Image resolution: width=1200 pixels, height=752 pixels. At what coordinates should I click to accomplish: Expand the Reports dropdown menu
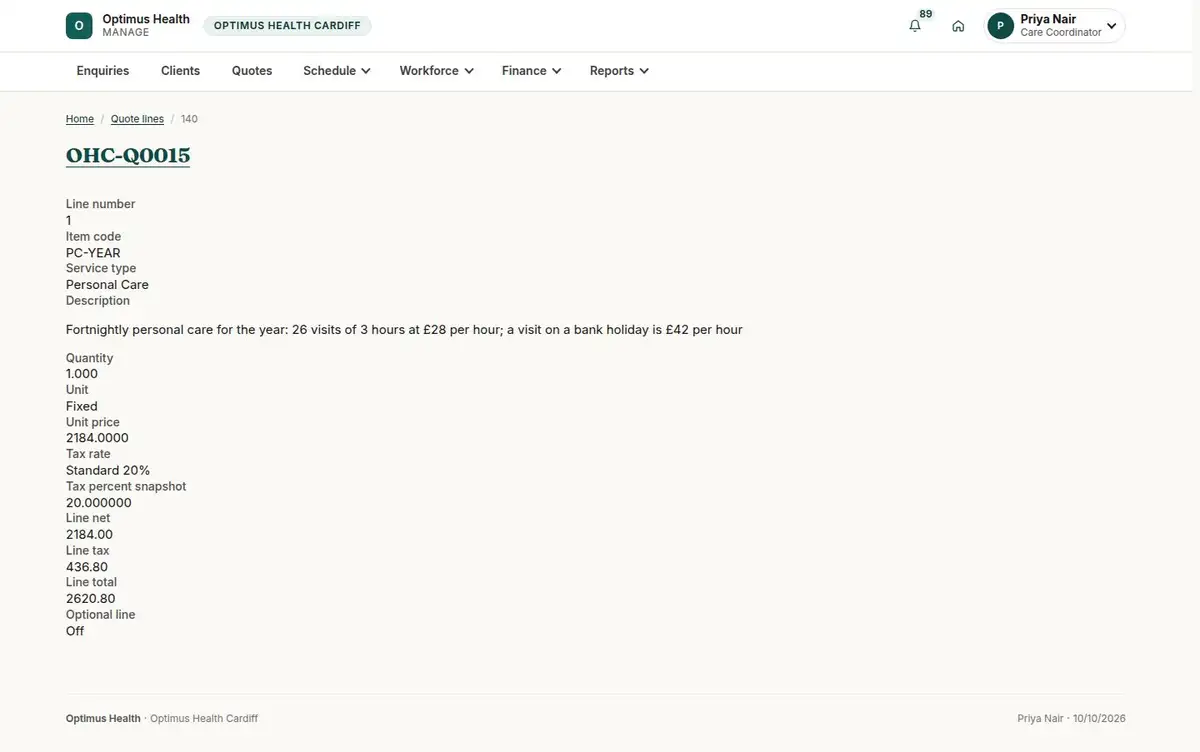[x=619, y=71]
